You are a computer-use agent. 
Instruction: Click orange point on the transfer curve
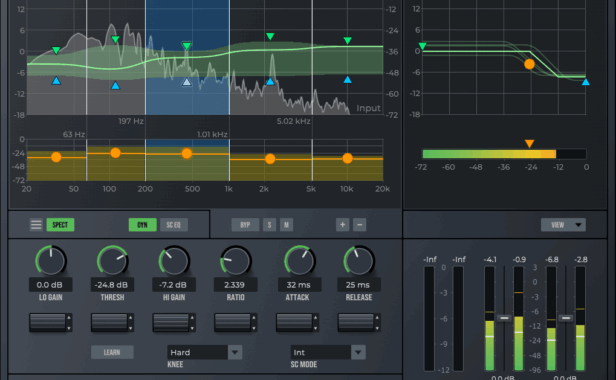(529, 64)
